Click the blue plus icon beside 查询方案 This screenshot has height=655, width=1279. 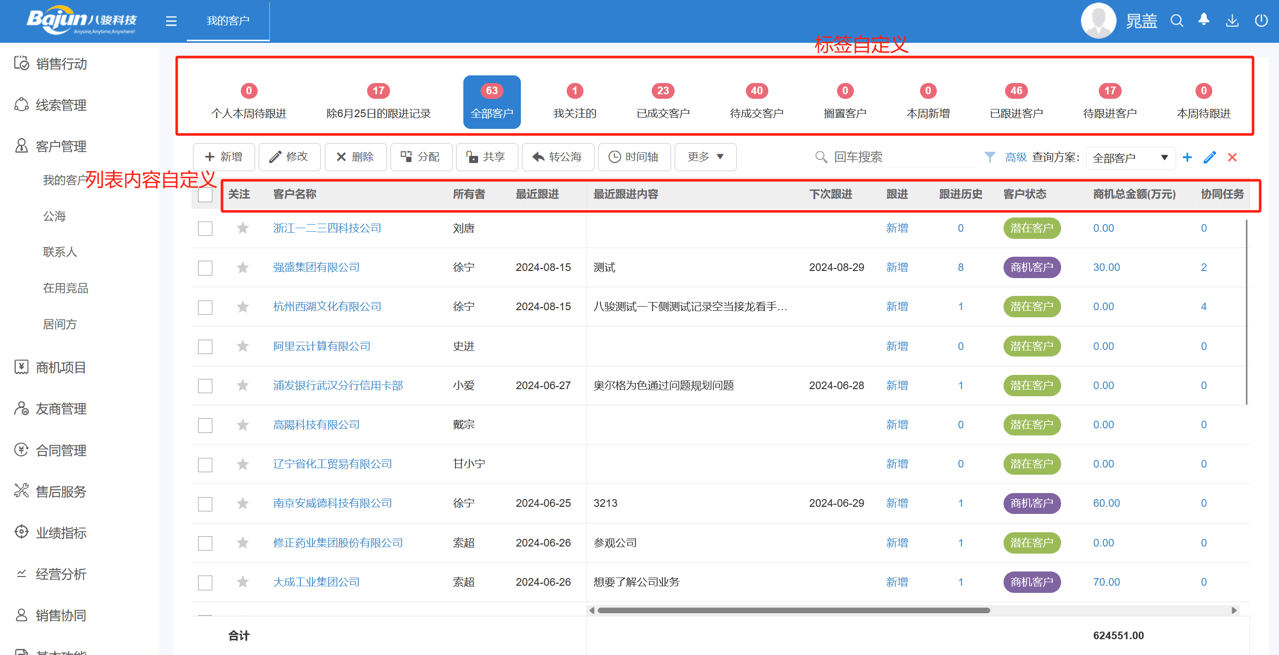pyautogui.click(x=1188, y=157)
